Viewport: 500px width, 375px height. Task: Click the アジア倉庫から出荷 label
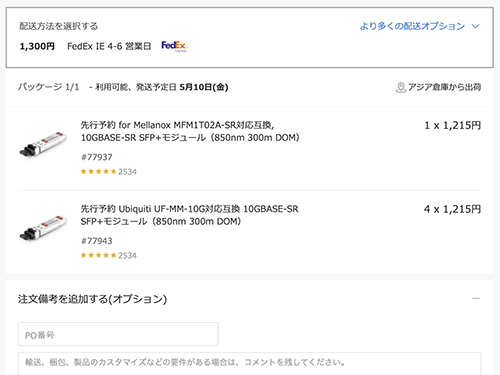coord(444,87)
